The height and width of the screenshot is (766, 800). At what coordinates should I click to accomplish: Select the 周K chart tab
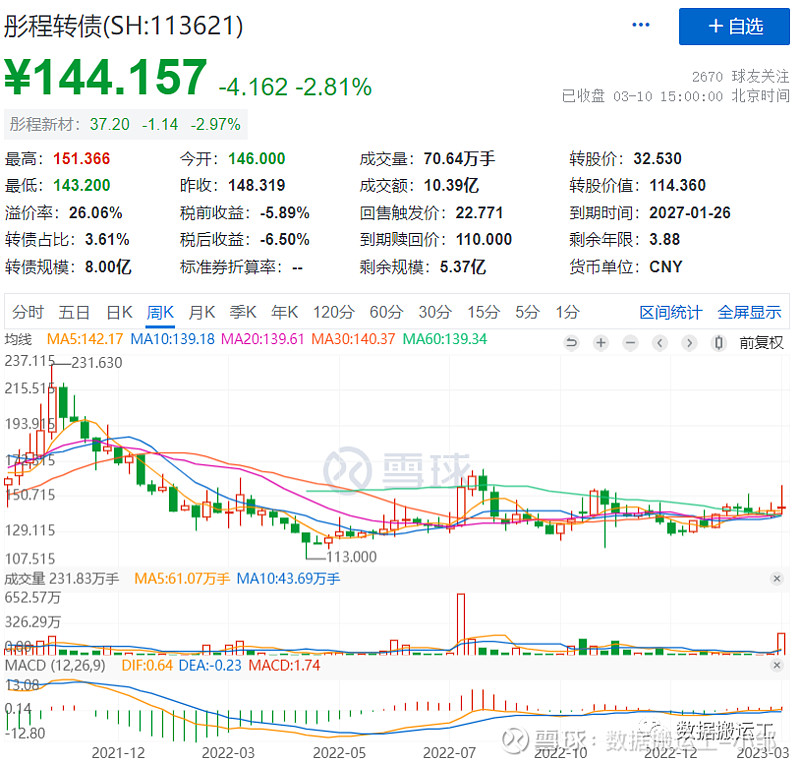pyautogui.click(x=160, y=312)
